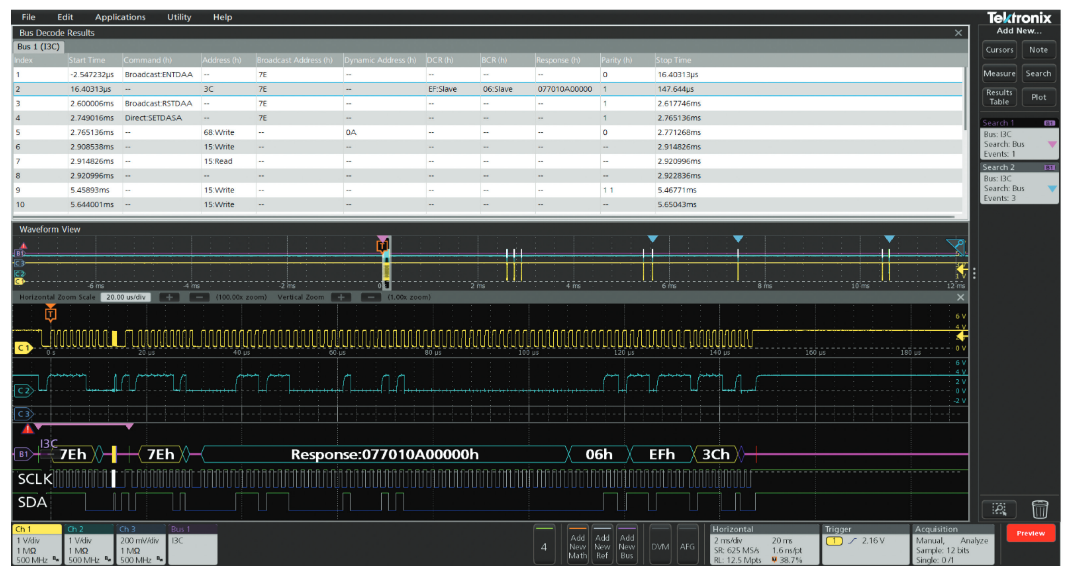
Task: Open the Help menu
Action: [223, 17]
